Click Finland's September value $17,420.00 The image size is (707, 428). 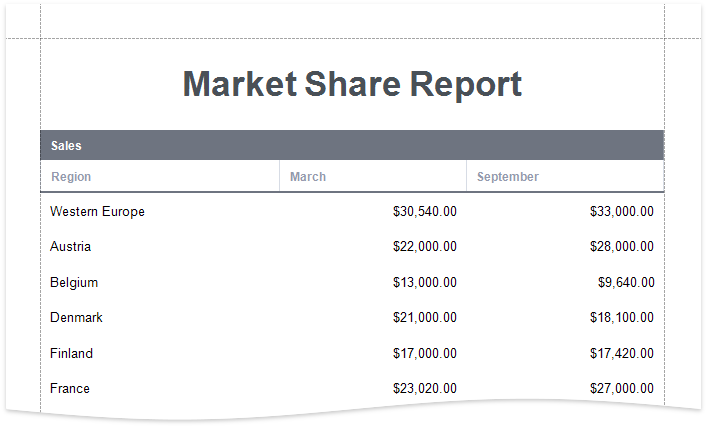point(622,354)
